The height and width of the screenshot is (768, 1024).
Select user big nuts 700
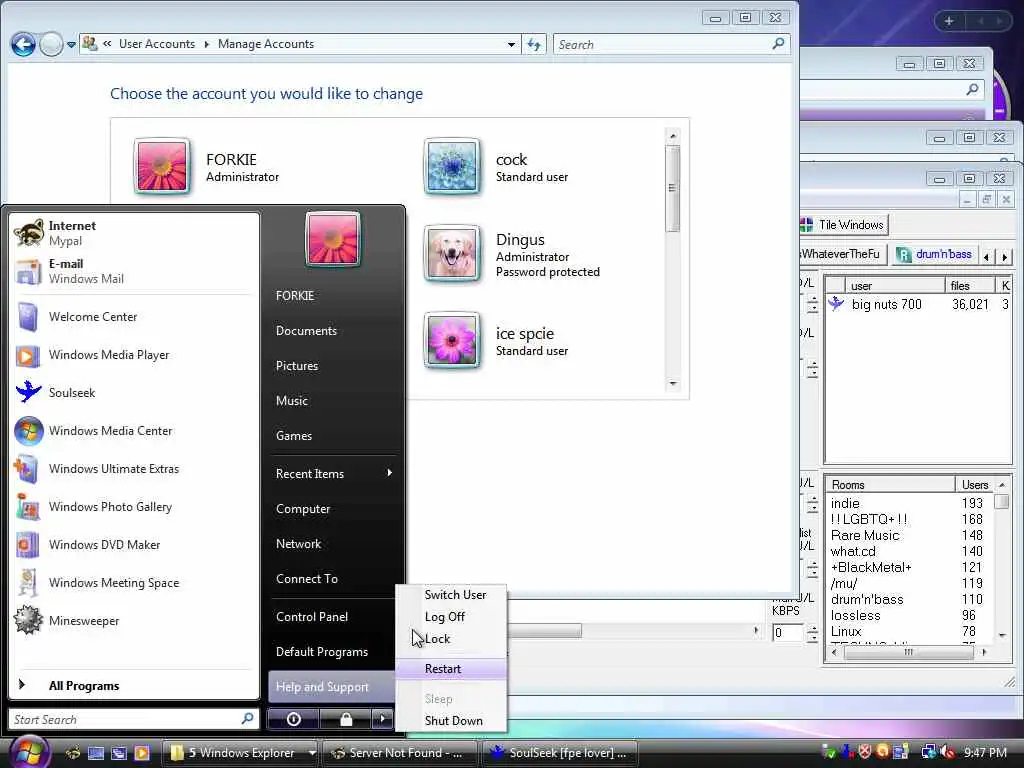tap(918, 304)
